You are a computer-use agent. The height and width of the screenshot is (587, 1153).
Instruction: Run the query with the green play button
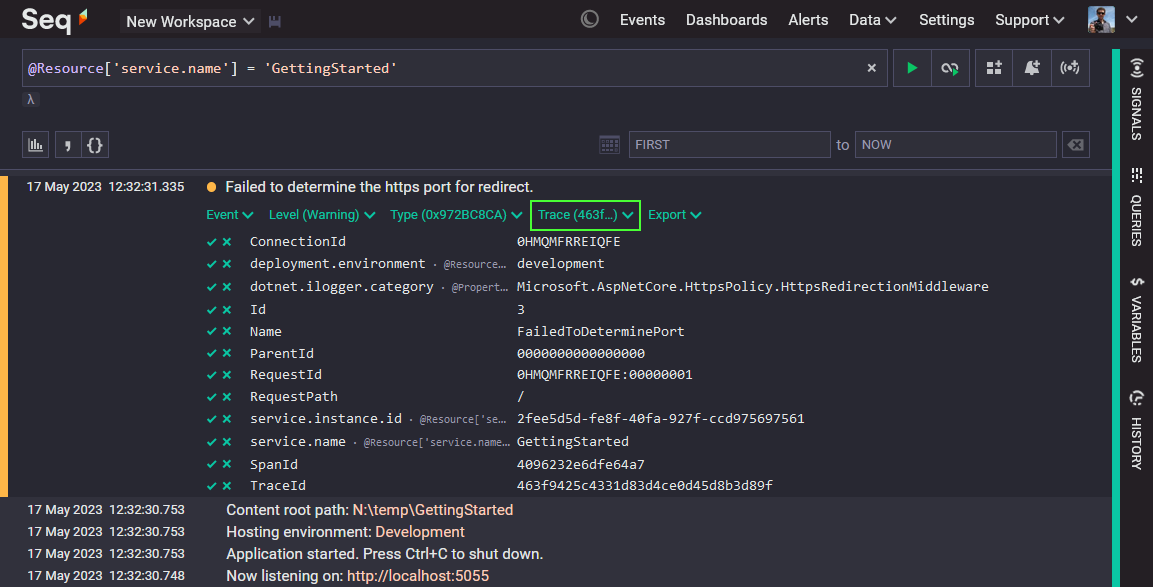coord(911,68)
